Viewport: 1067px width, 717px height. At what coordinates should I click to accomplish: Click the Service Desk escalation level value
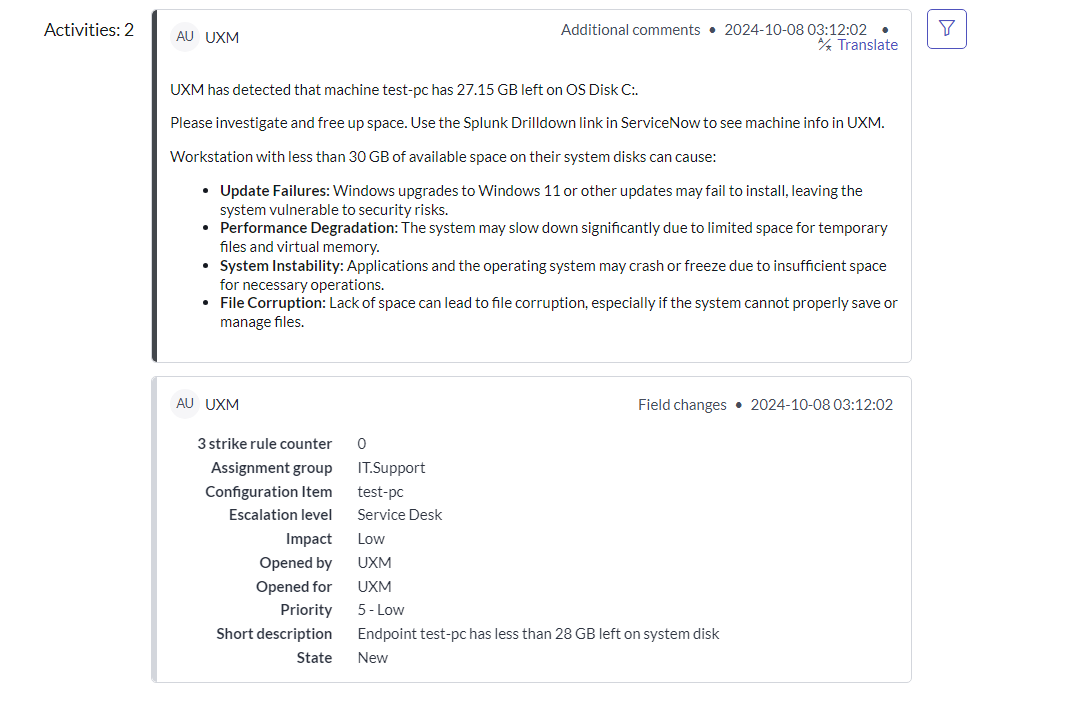coord(399,515)
